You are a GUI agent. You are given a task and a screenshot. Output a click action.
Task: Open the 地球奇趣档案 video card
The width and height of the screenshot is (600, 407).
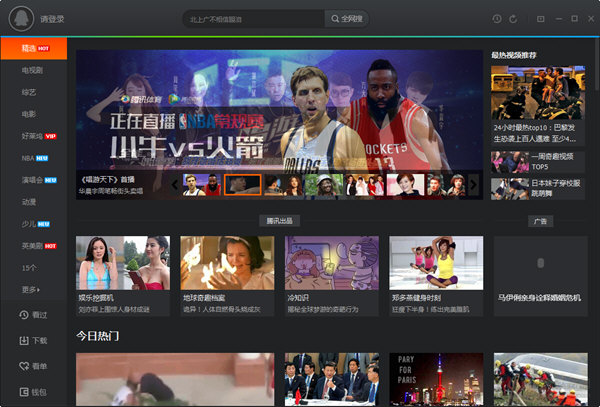pos(227,275)
